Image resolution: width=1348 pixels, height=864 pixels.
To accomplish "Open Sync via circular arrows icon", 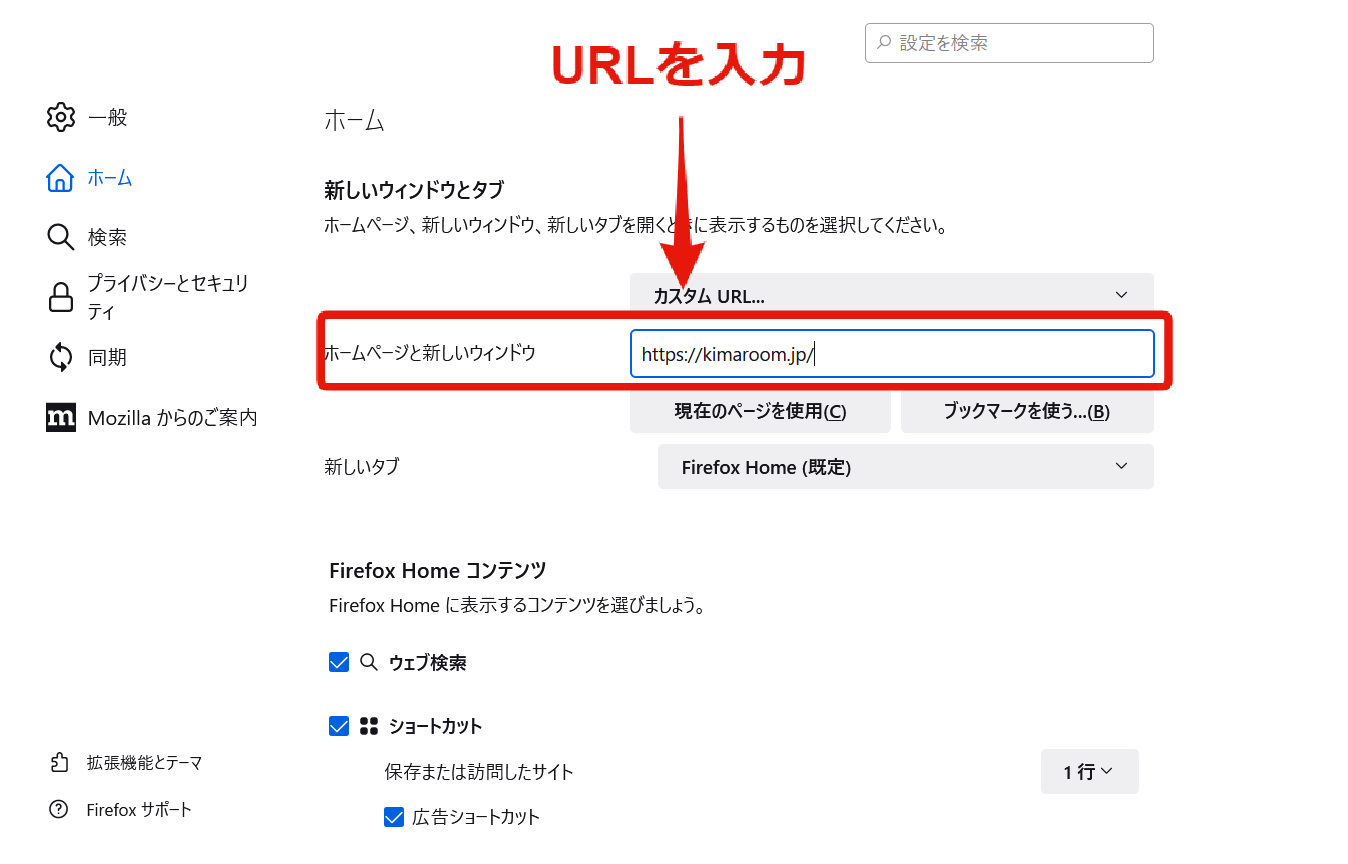I will click(61, 357).
